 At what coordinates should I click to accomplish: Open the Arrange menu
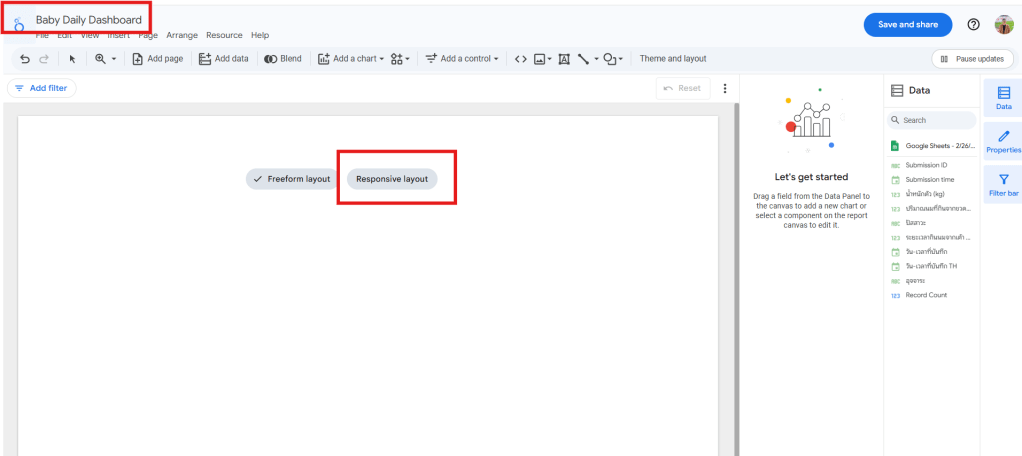[182, 35]
